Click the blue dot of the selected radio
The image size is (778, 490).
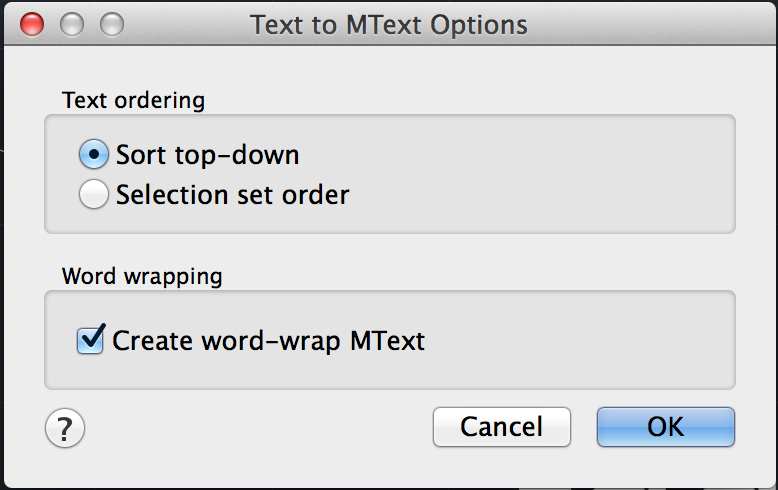pyautogui.click(x=94, y=155)
